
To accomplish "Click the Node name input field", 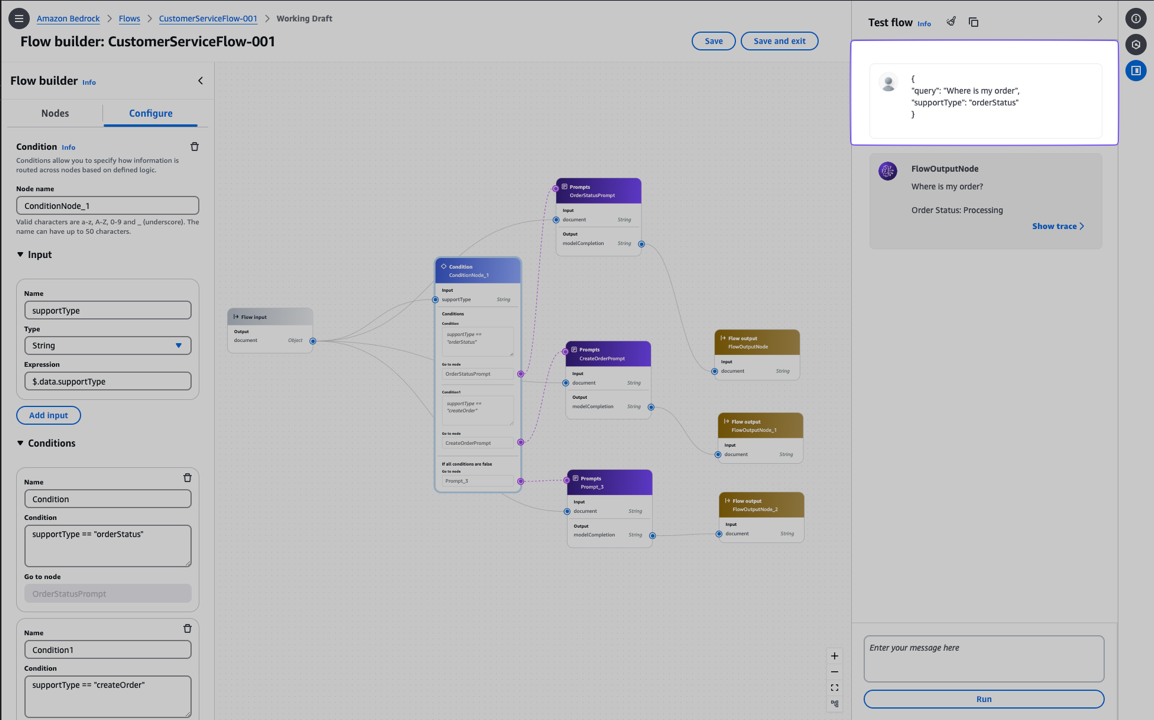I will tap(107, 206).
